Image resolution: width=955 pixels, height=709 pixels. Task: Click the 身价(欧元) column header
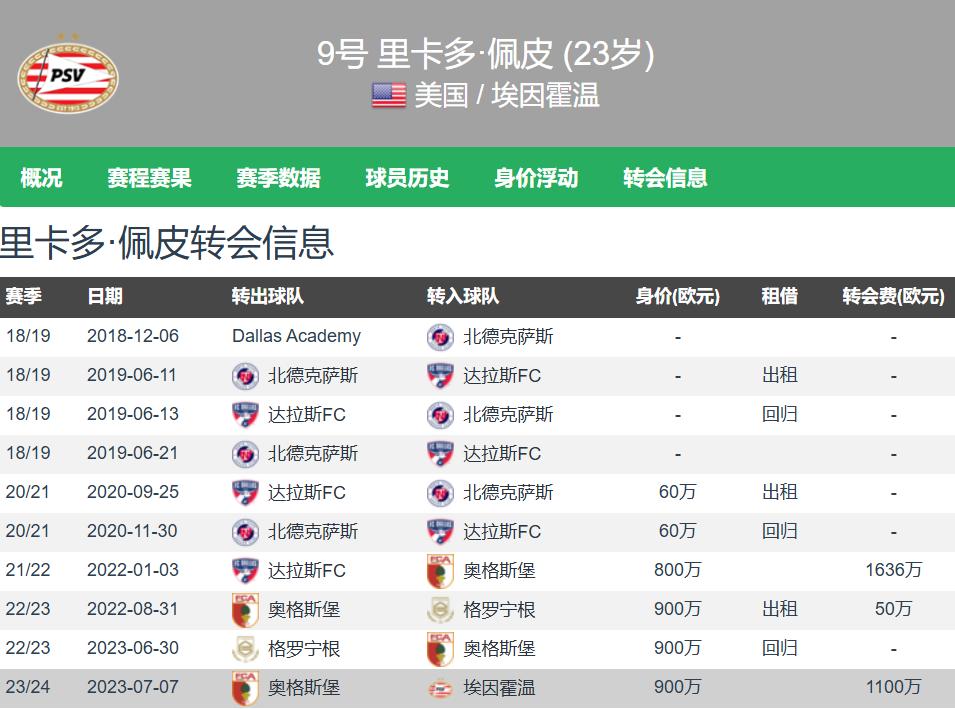tap(677, 297)
